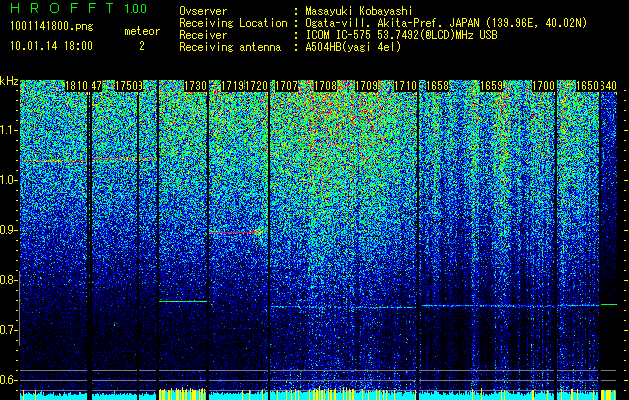Viewport: 629px width, 400px height.
Task: Click the 0.8 kHz axis tick label
Action: [9, 280]
